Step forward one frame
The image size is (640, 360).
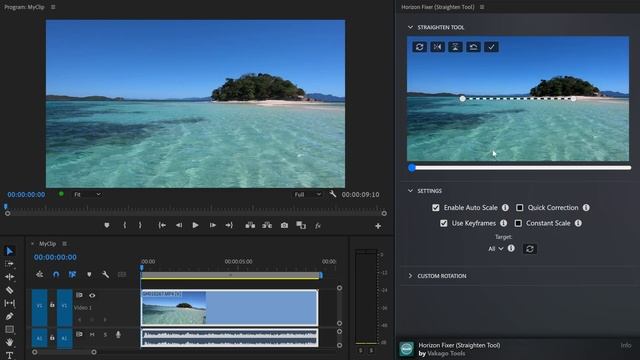[212, 225]
